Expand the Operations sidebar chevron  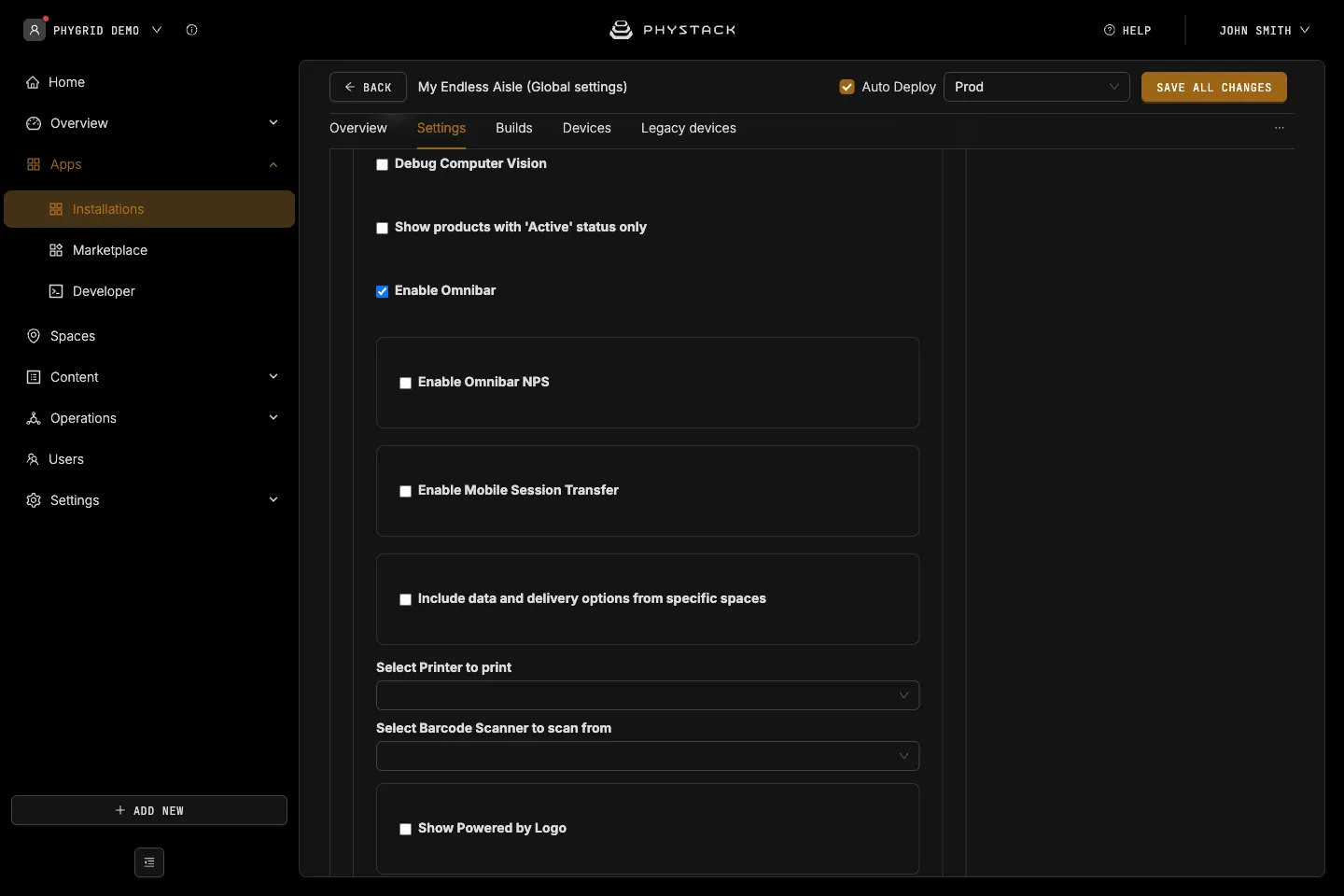point(273,417)
